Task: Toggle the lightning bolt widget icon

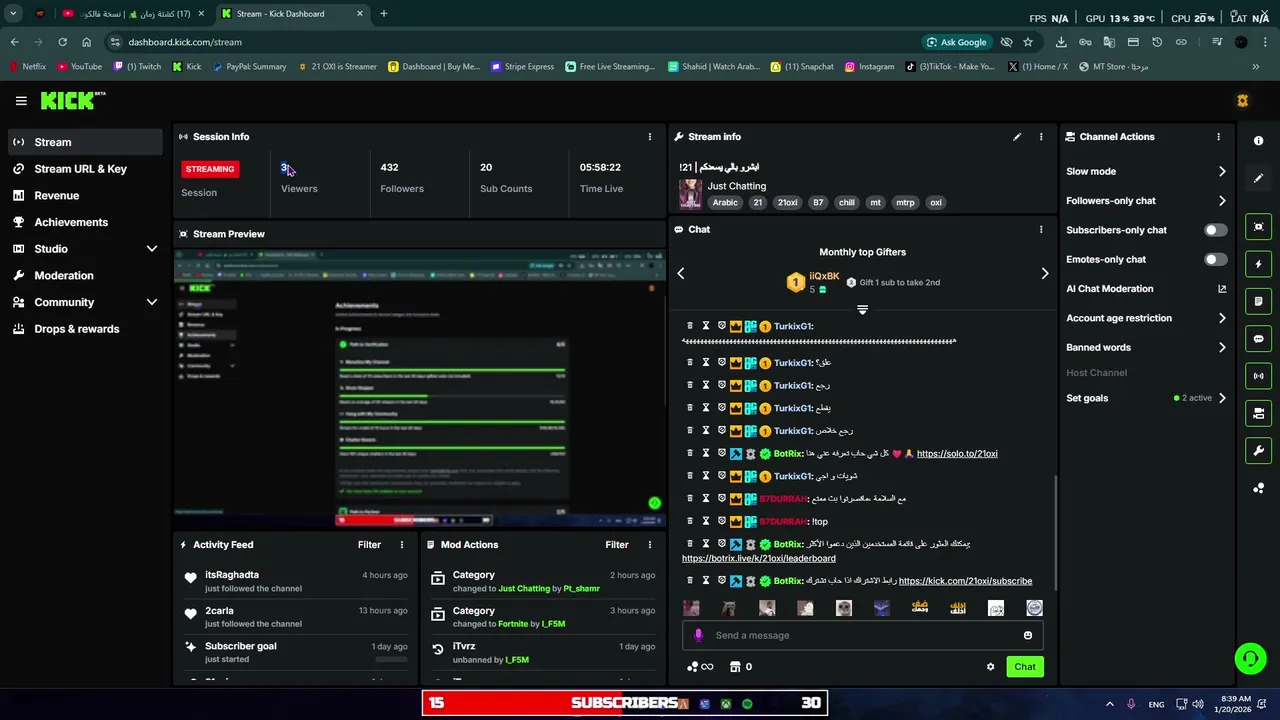Action: [1258, 264]
